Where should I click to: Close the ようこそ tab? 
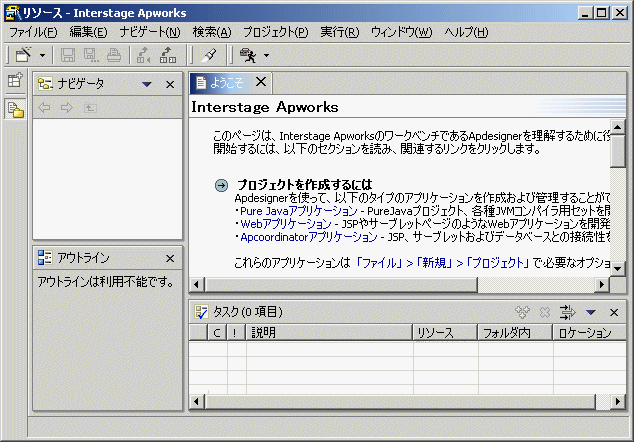261,82
